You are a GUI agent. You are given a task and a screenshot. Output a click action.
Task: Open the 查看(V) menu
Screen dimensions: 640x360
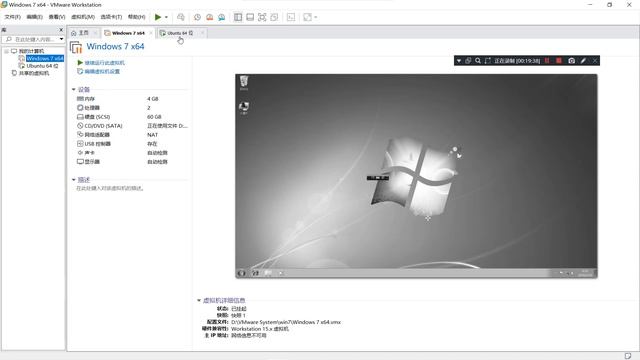pos(57,17)
